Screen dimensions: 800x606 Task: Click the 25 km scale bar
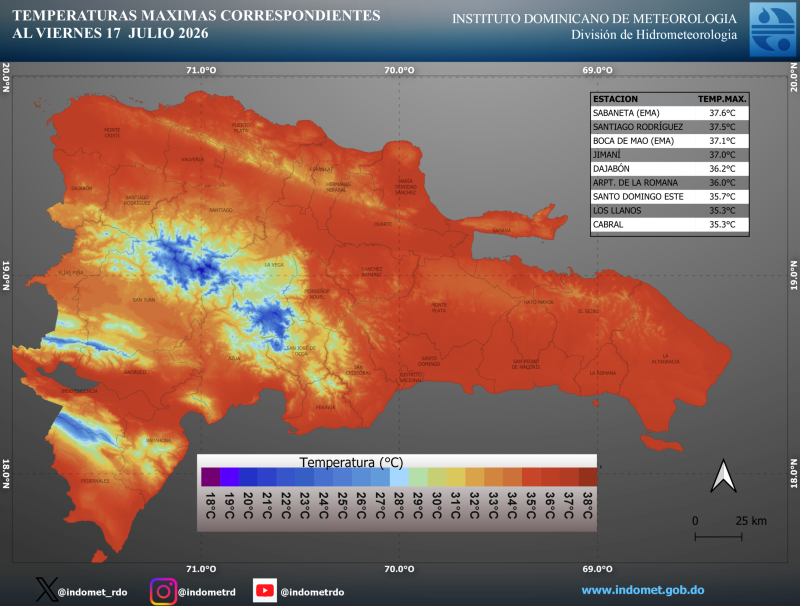[718, 537]
